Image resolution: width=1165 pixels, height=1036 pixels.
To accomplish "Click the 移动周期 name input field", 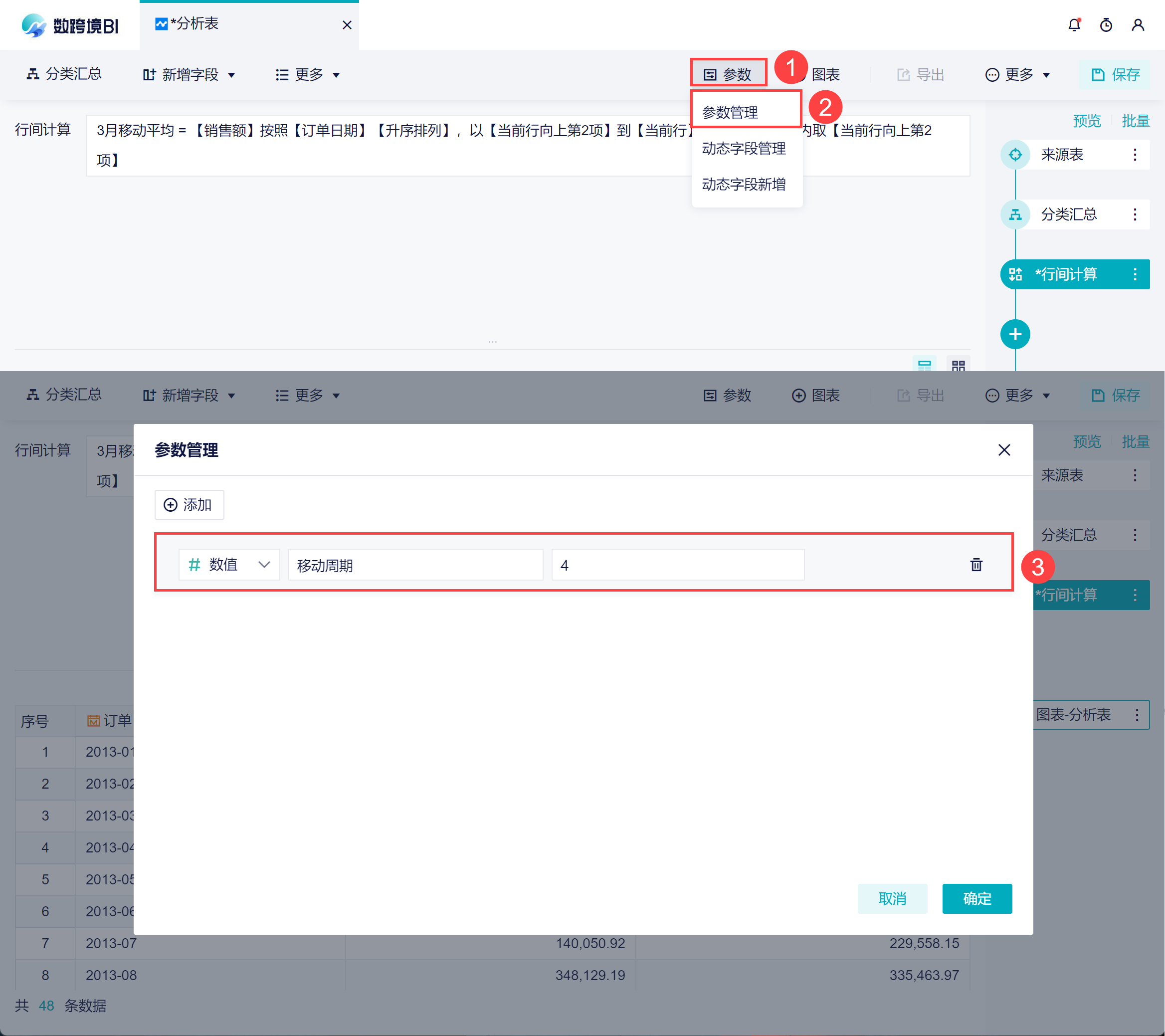I will (415, 565).
